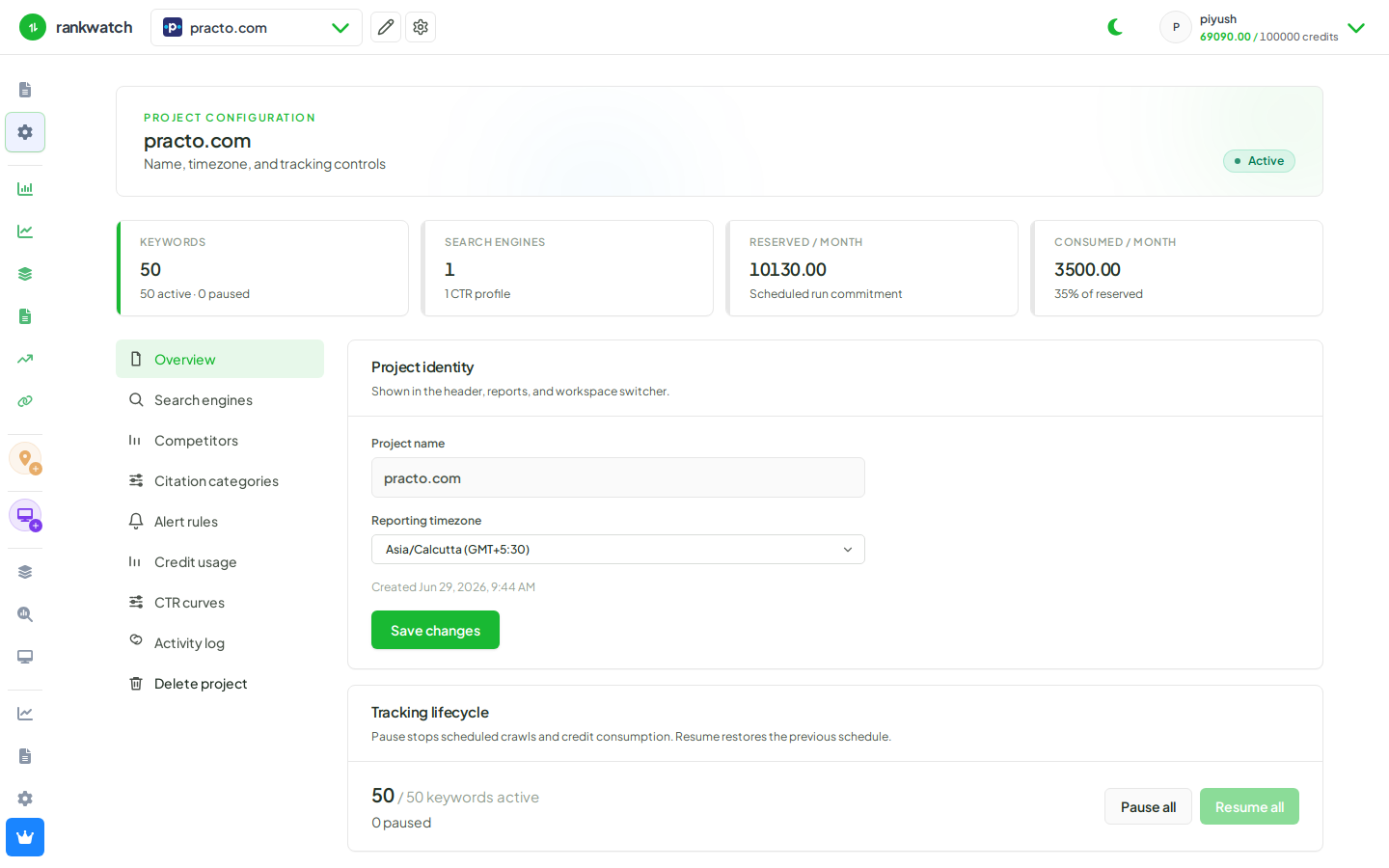Open the green chain link sidebar icon
Screen dimensions: 1389x868
(x=25, y=401)
